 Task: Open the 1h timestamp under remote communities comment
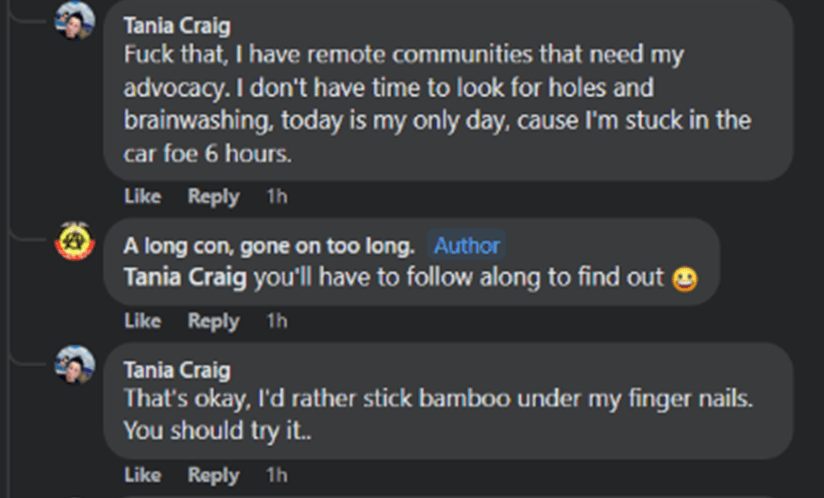point(276,197)
